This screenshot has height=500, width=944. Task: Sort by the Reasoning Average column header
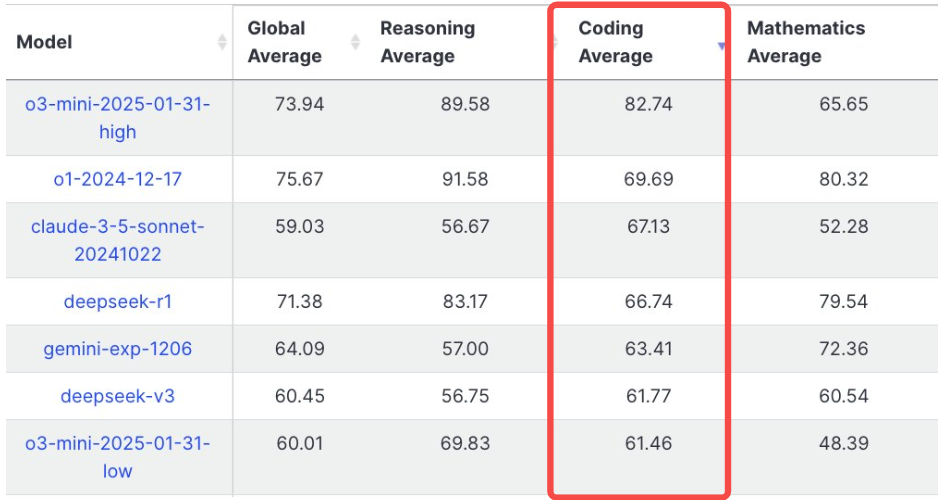pos(427,42)
